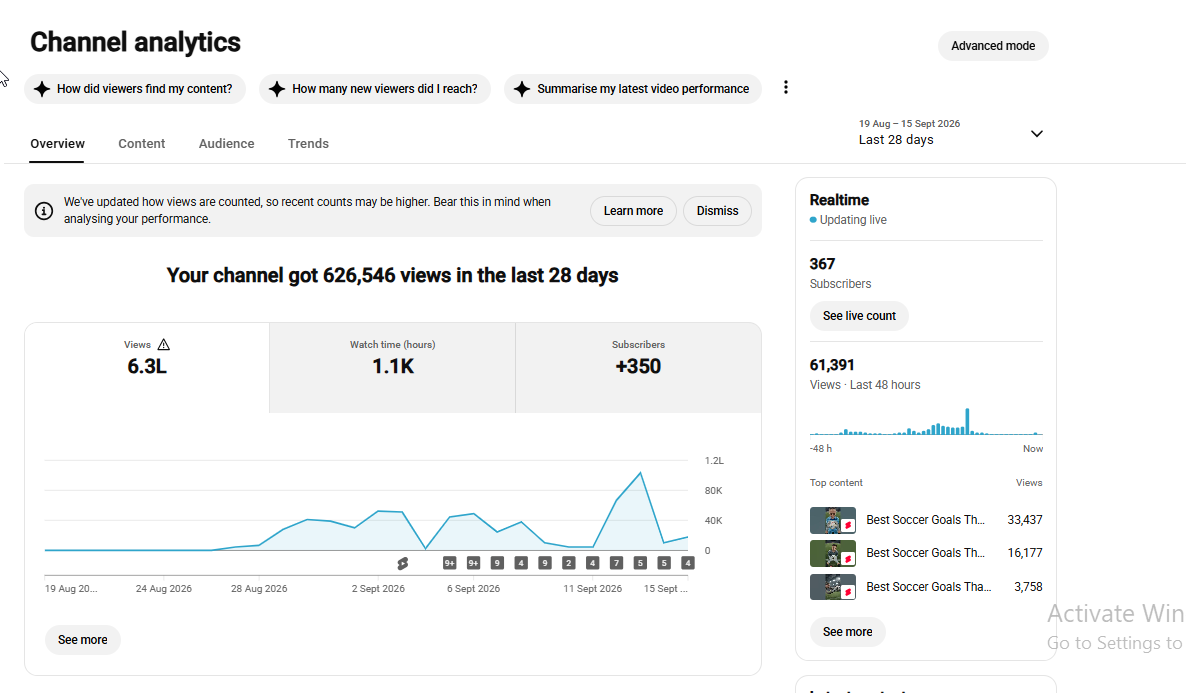Open the three-dot more options menu

coord(786,88)
